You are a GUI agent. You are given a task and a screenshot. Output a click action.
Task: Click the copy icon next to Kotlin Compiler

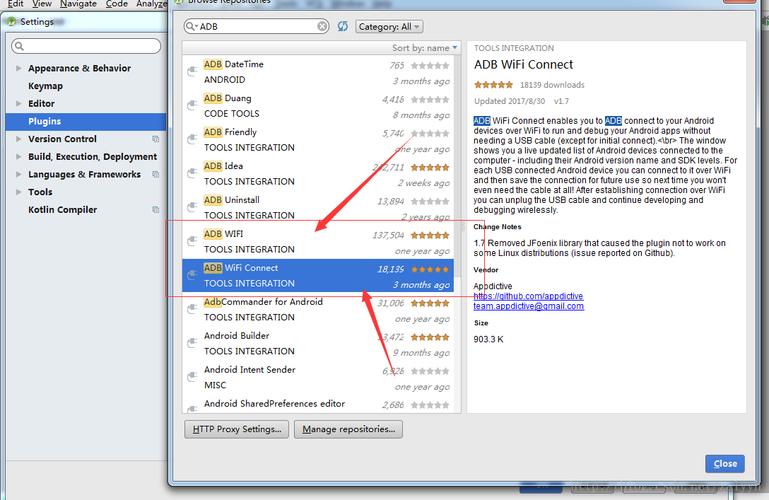pyautogui.click(x=155, y=209)
